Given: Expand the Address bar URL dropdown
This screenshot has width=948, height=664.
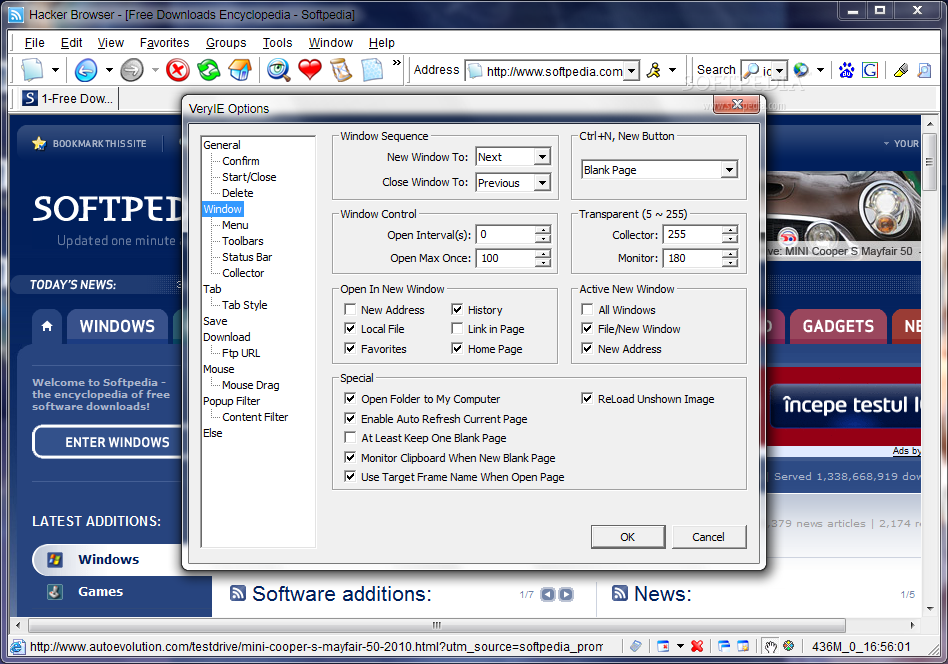Looking at the screenshot, I should coord(631,71).
